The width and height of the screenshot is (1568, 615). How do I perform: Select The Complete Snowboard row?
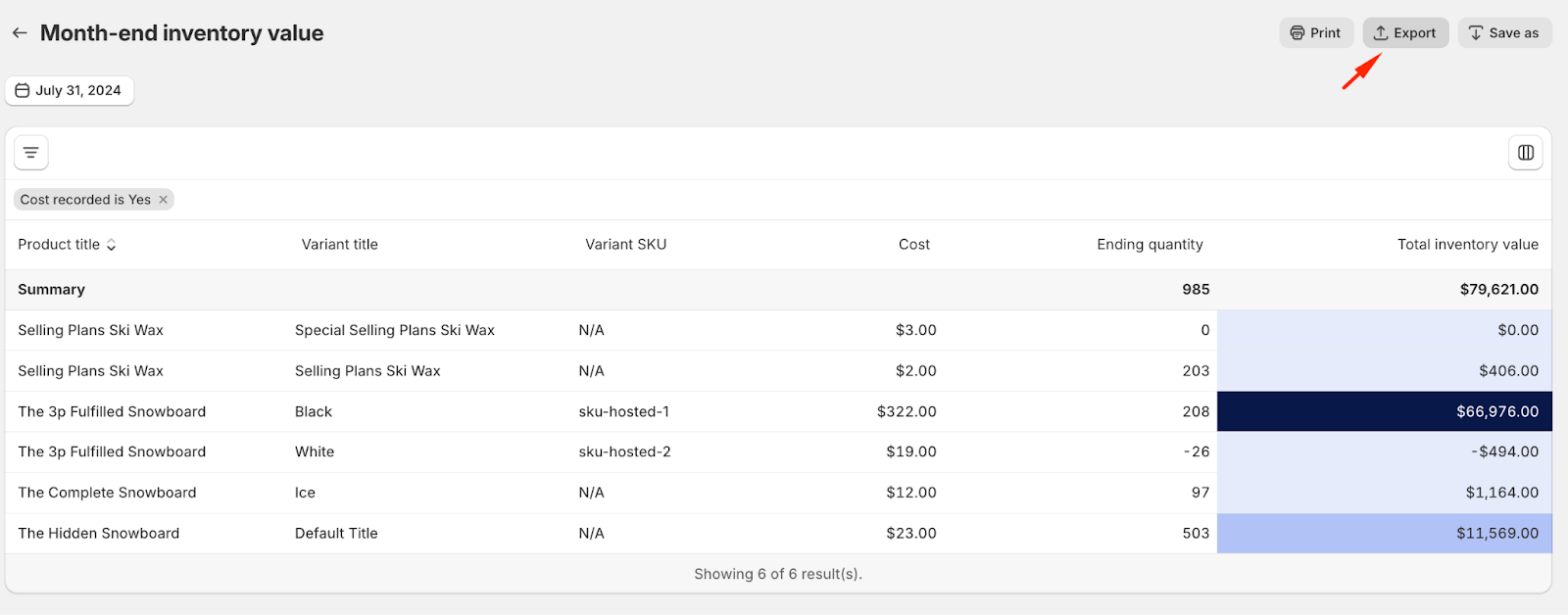107,493
